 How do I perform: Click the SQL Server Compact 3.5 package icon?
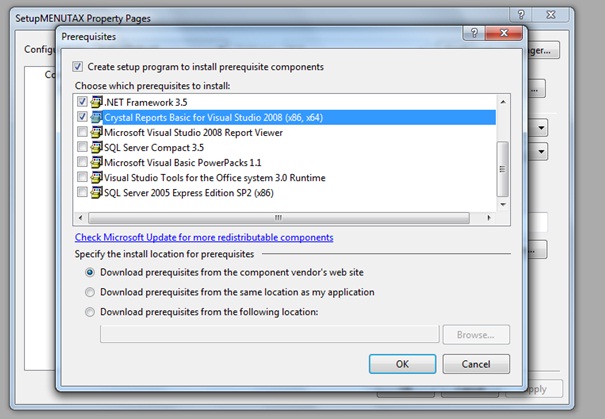(x=96, y=147)
